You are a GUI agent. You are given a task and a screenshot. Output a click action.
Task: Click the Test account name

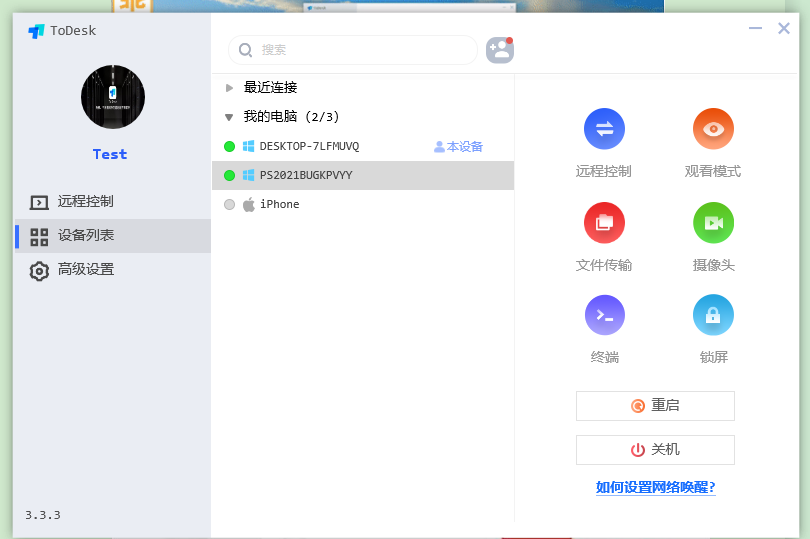point(110,154)
